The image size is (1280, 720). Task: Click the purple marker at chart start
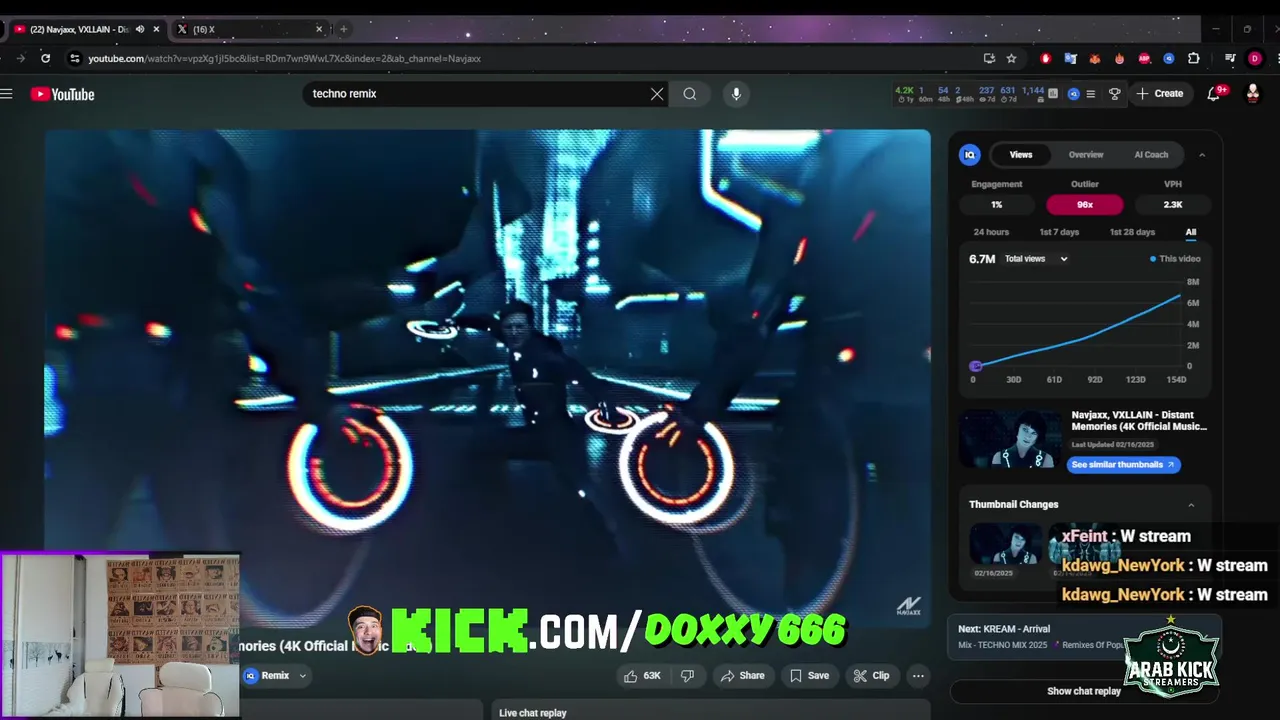pos(976,366)
